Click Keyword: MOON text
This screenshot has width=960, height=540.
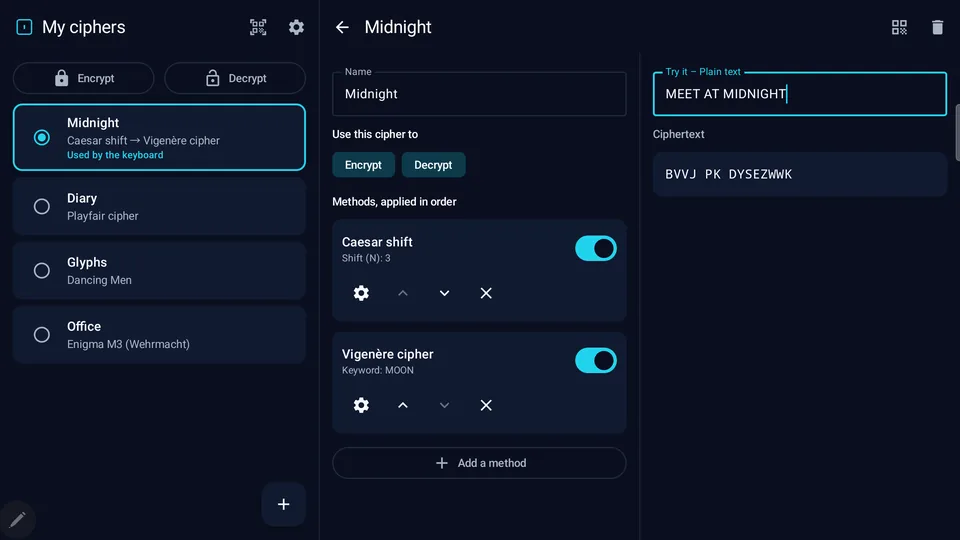[378, 370]
